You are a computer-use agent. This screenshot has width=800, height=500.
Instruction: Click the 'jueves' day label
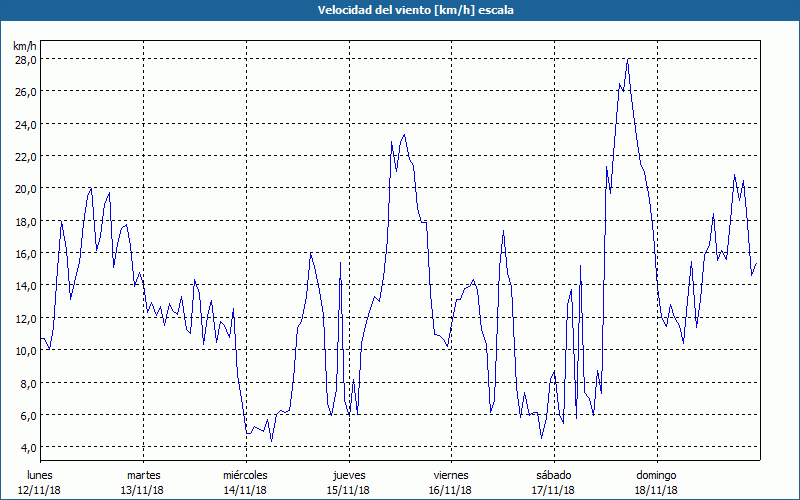click(x=349, y=475)
